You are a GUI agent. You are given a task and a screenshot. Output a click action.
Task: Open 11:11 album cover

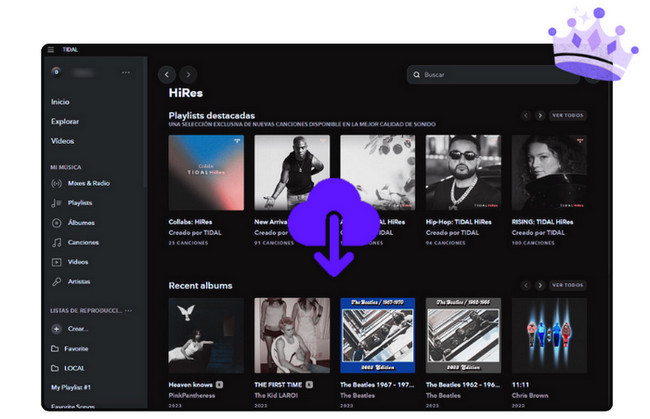click(549, 335)
